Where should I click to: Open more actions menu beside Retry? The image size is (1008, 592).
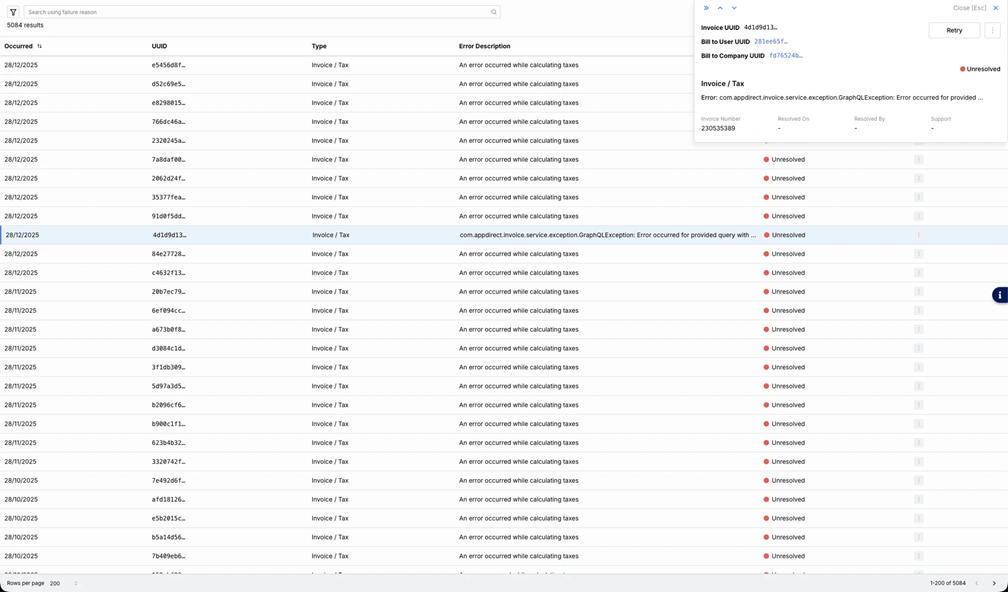pyautogui.click(x=992, y=30)
